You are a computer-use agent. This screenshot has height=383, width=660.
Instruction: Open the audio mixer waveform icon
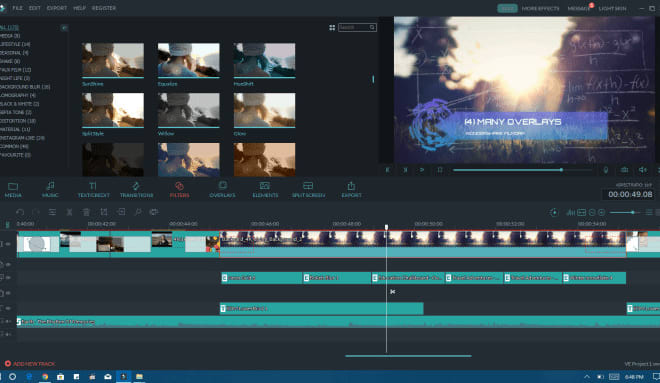(x=571, y=213)
